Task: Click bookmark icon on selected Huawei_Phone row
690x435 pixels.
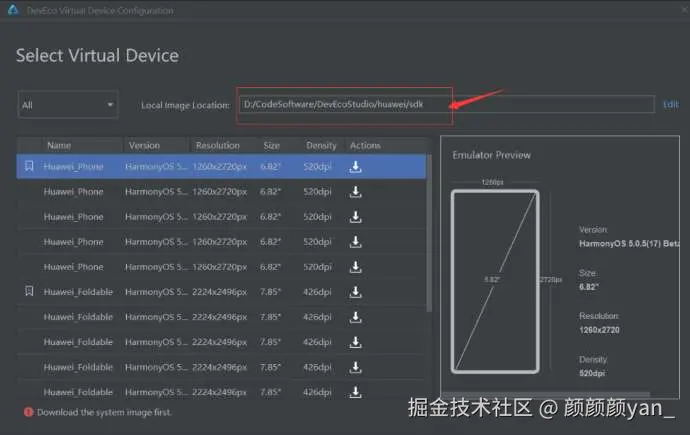Action: point(29,166)
